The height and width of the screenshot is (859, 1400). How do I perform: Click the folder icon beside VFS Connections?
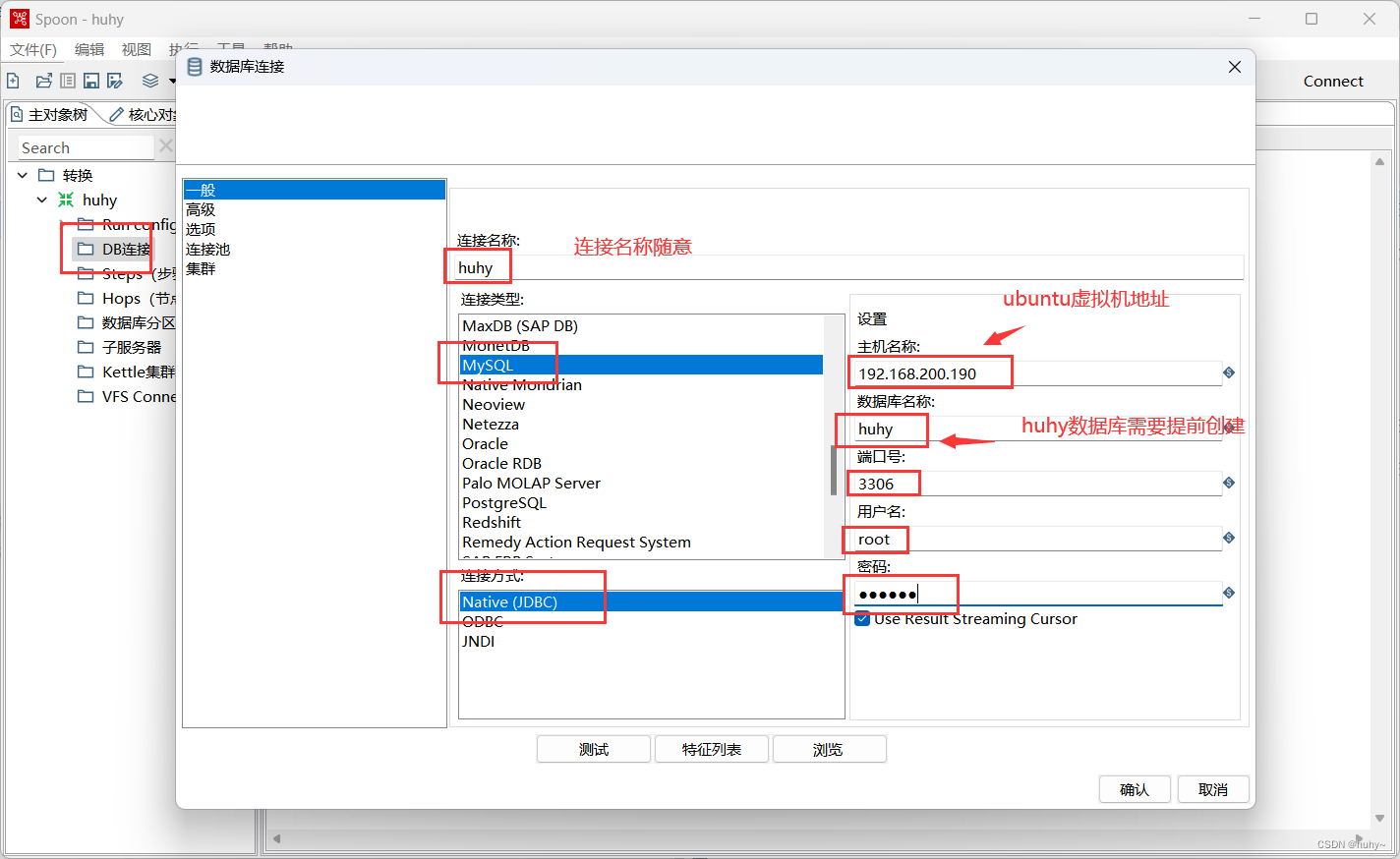coord(86,396)
